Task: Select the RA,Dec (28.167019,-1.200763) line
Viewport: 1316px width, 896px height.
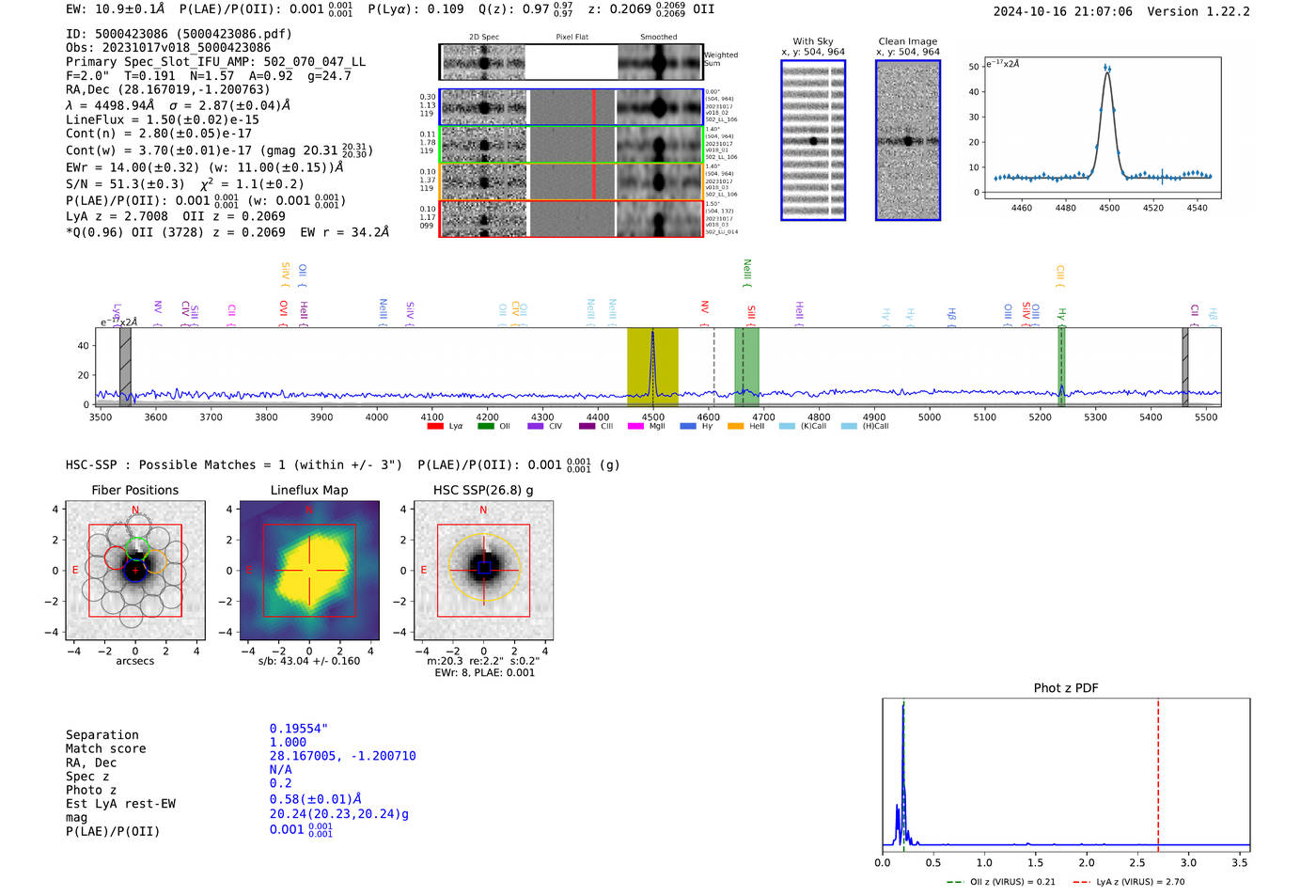Action: point(168,90)
